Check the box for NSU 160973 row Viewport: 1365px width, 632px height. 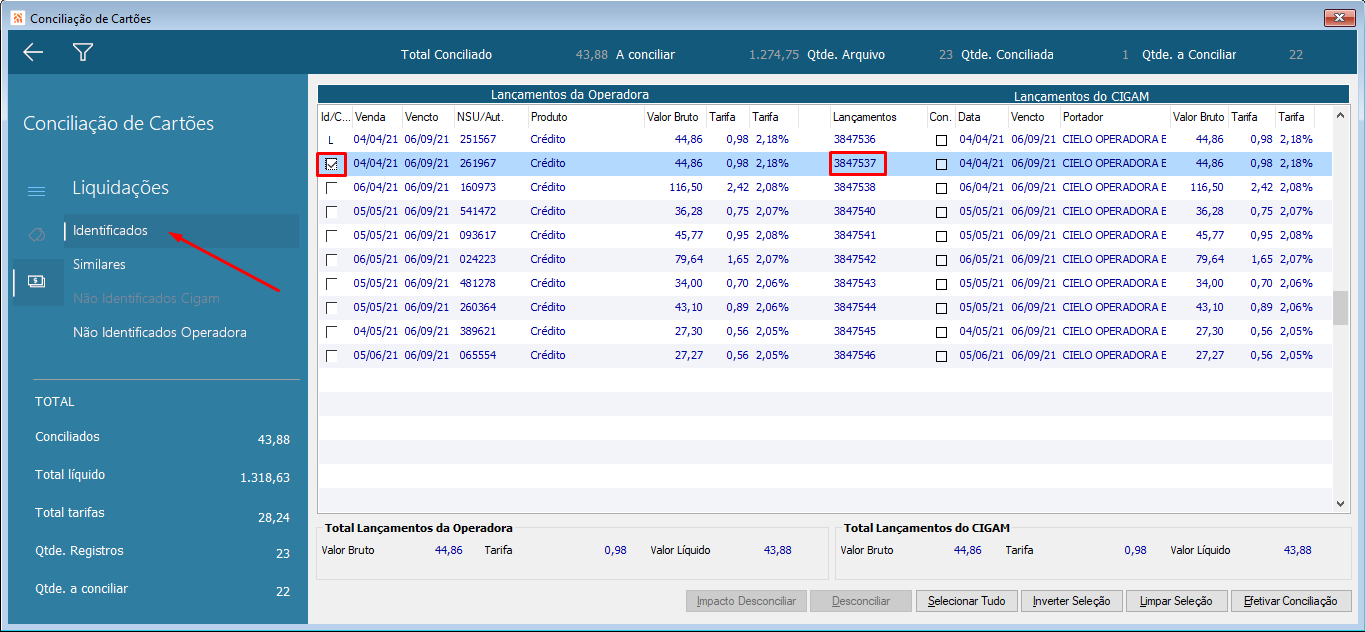[332, 188]
